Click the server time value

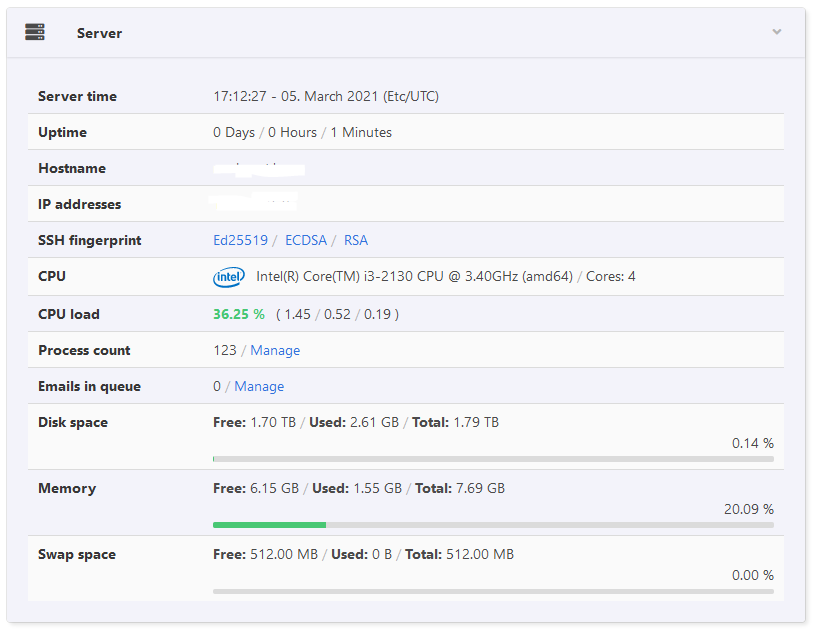(326, 97)
